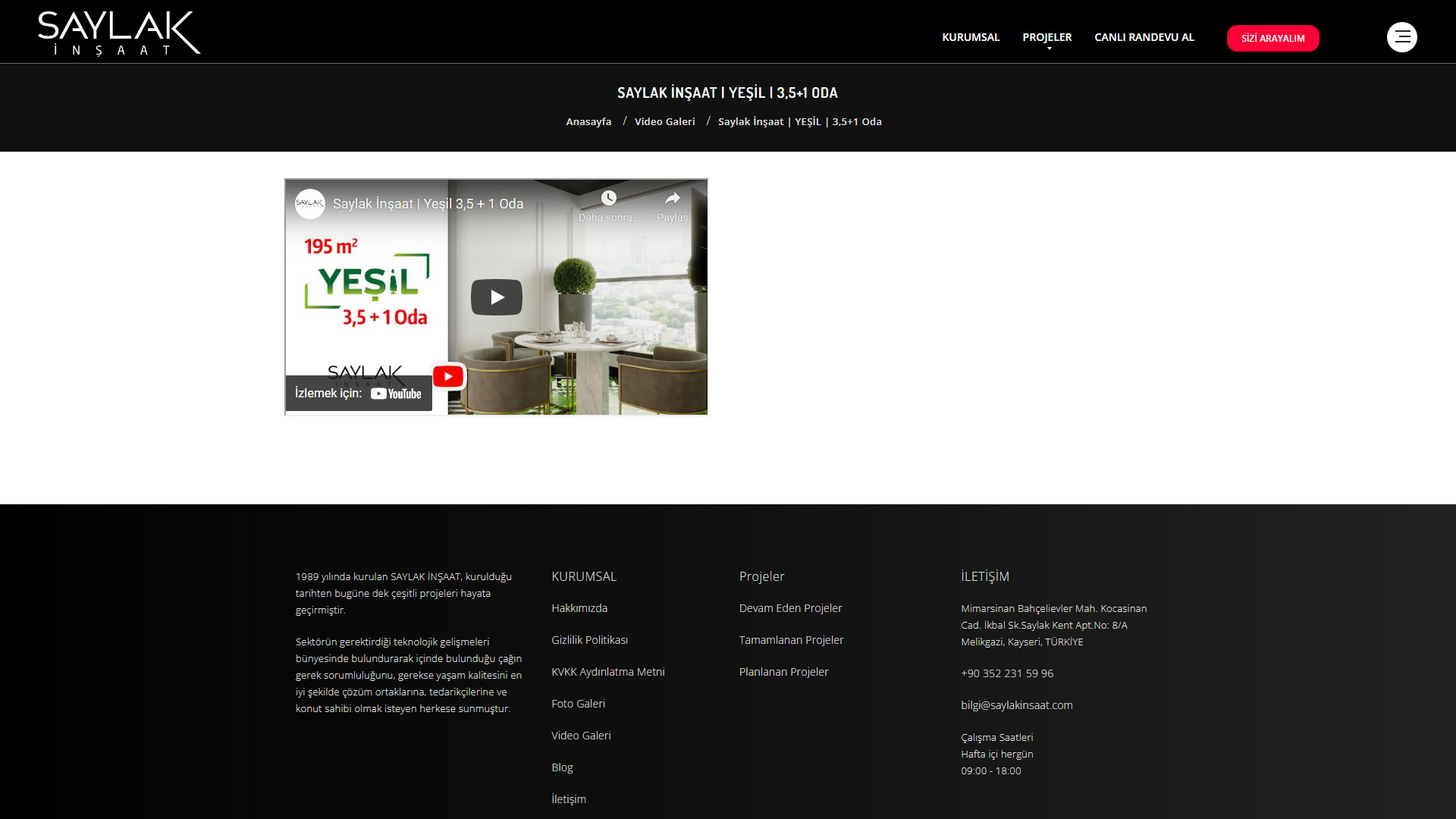Open Video Galeri breadcrumb link
Screen dimensions: 1456x819
click(x=664, y=121)
